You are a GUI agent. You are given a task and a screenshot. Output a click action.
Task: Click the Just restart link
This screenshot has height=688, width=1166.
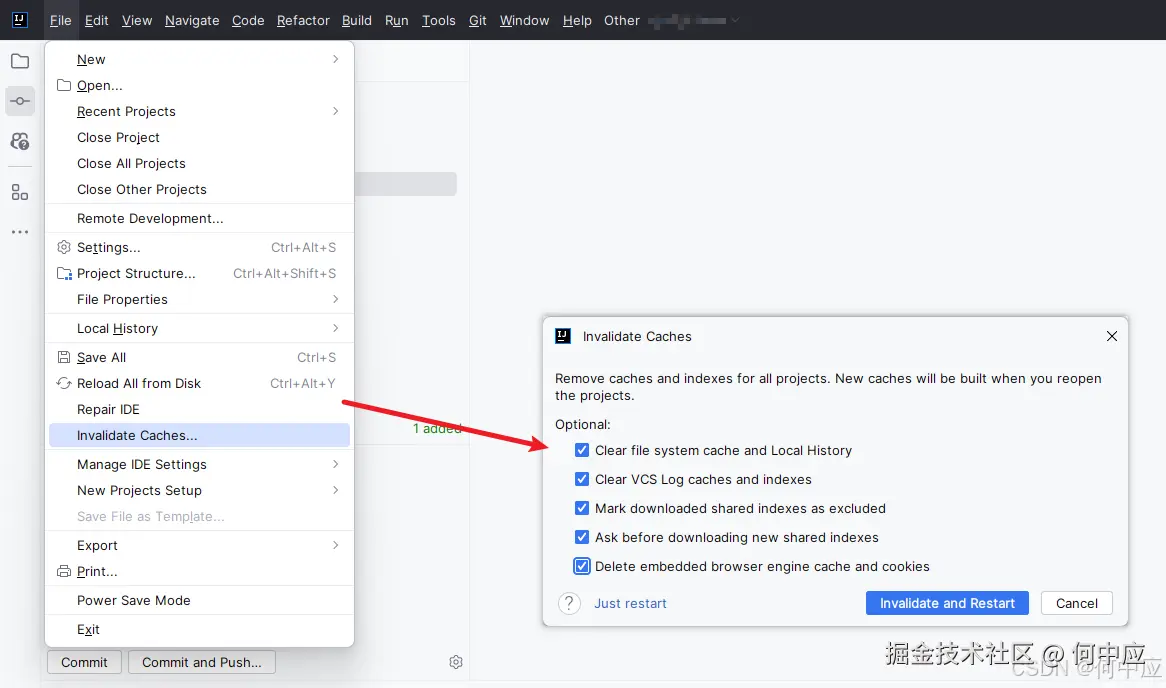(630, 603)
